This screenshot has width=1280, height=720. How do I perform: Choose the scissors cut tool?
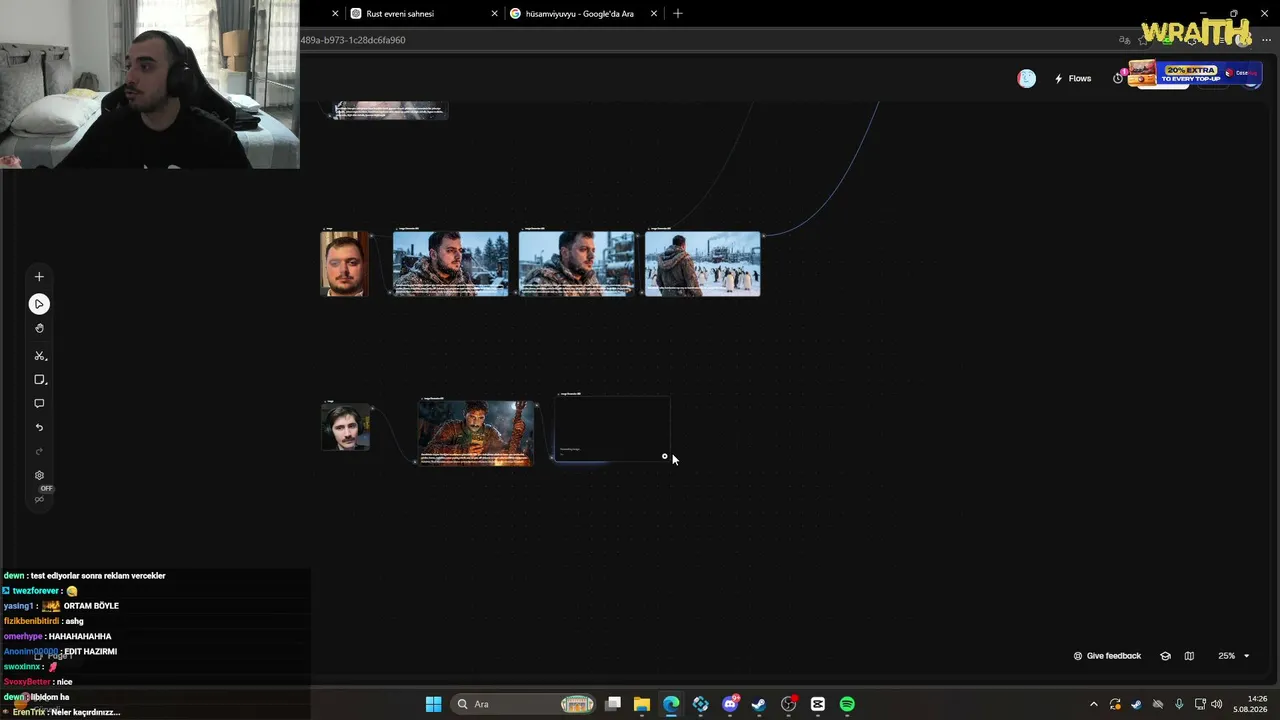point(39,356)
